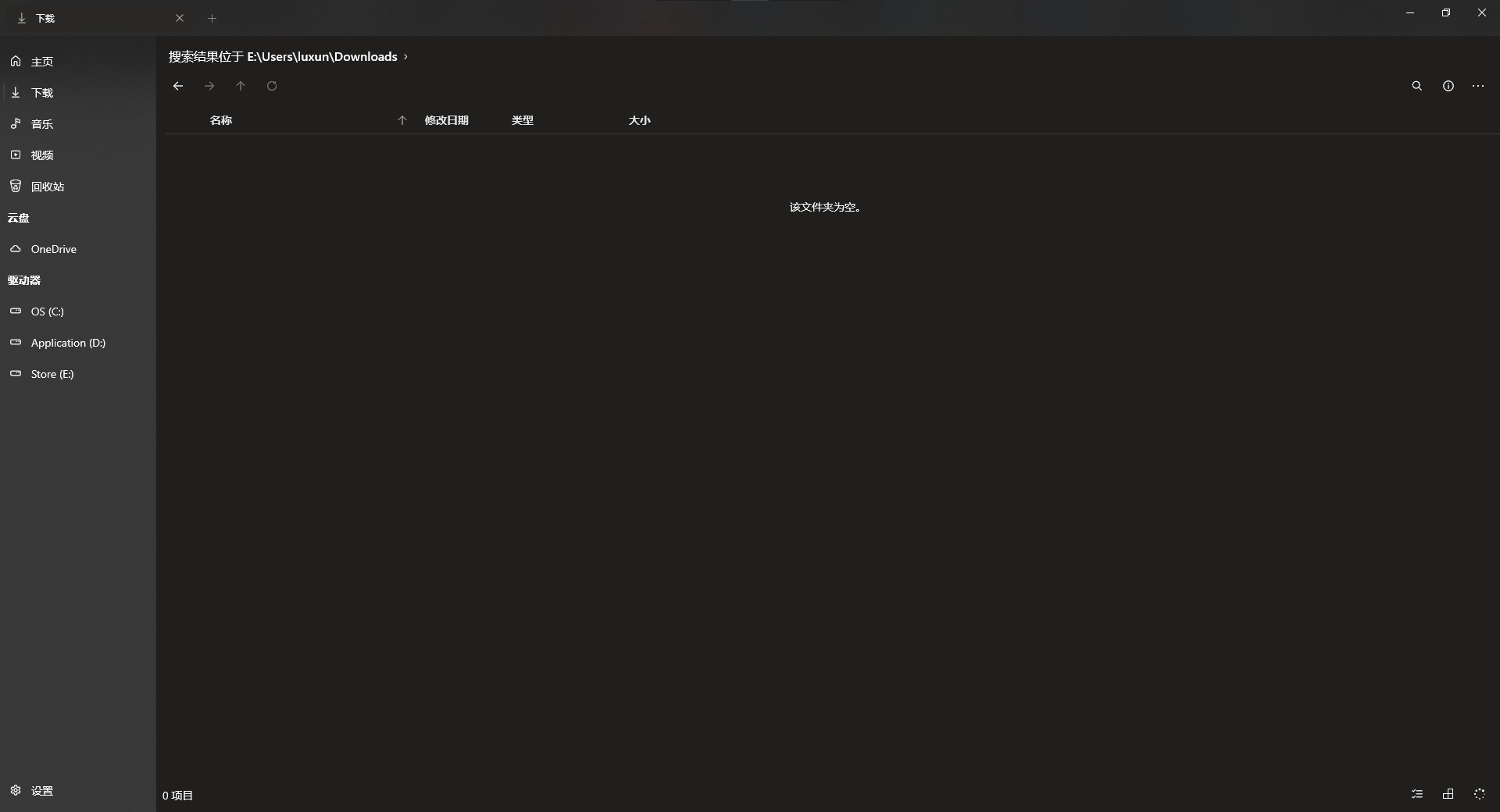
Task: Sort files by 修改日期 column
Action: click(x=446, y=120)
